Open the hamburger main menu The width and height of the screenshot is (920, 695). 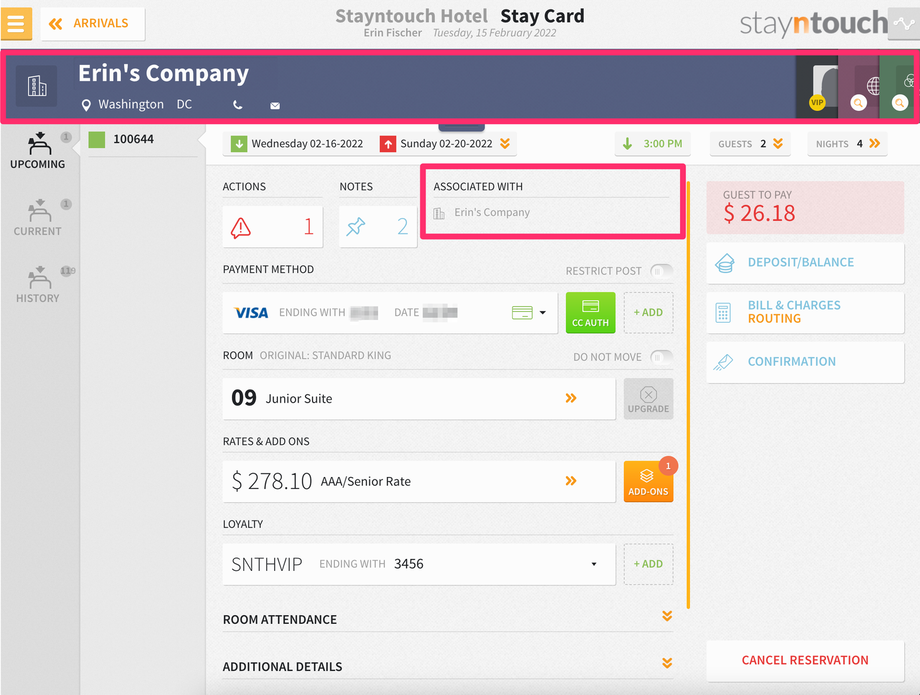coord(16,23)
